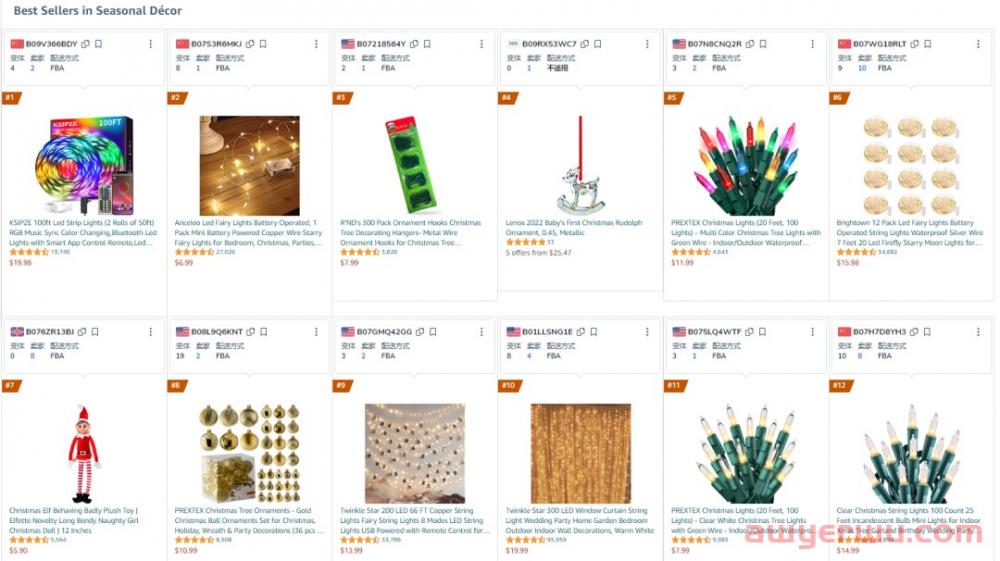Screen dimensions: 1000x561
Task: Copy ASIN B076ZR13BJ with copy icon
Action: [82, 332]
